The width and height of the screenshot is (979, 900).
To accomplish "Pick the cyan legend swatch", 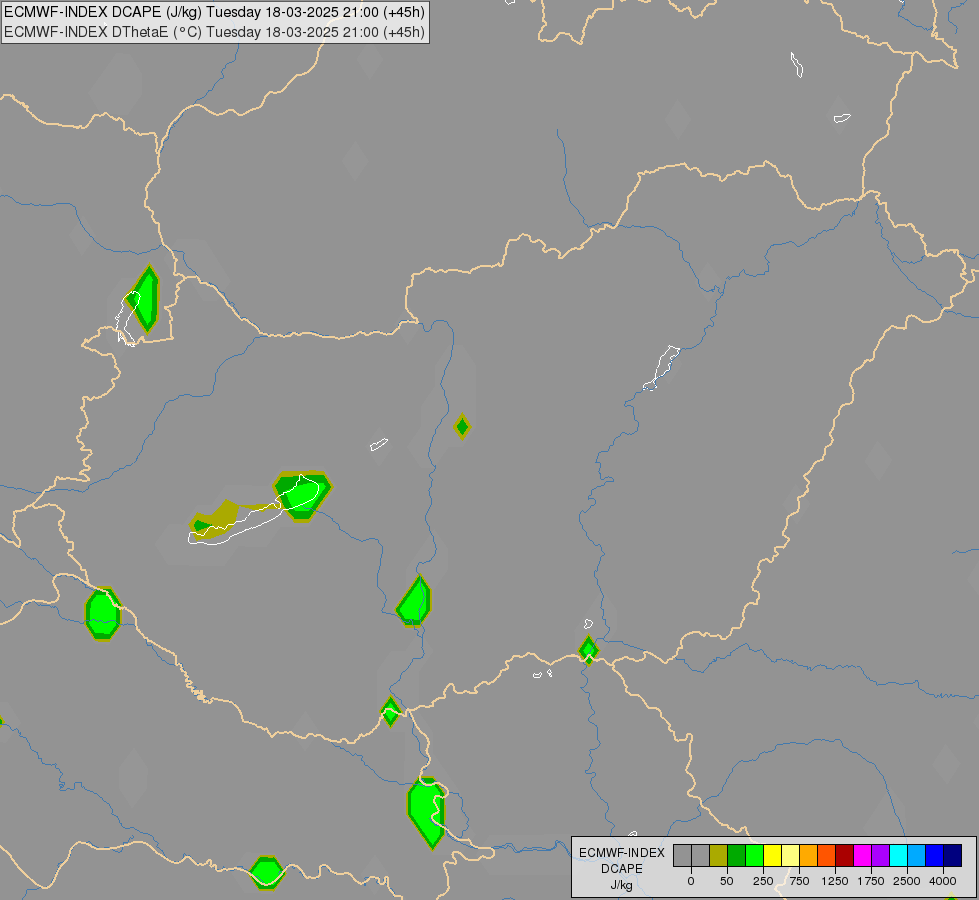I will 899,855.
